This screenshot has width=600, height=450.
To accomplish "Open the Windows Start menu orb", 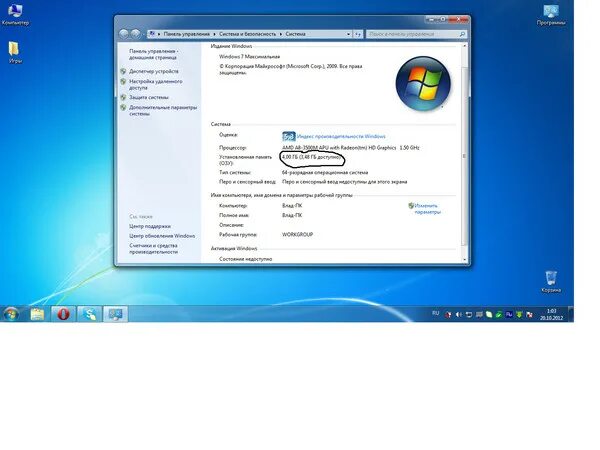I will (x=11, y=315).
